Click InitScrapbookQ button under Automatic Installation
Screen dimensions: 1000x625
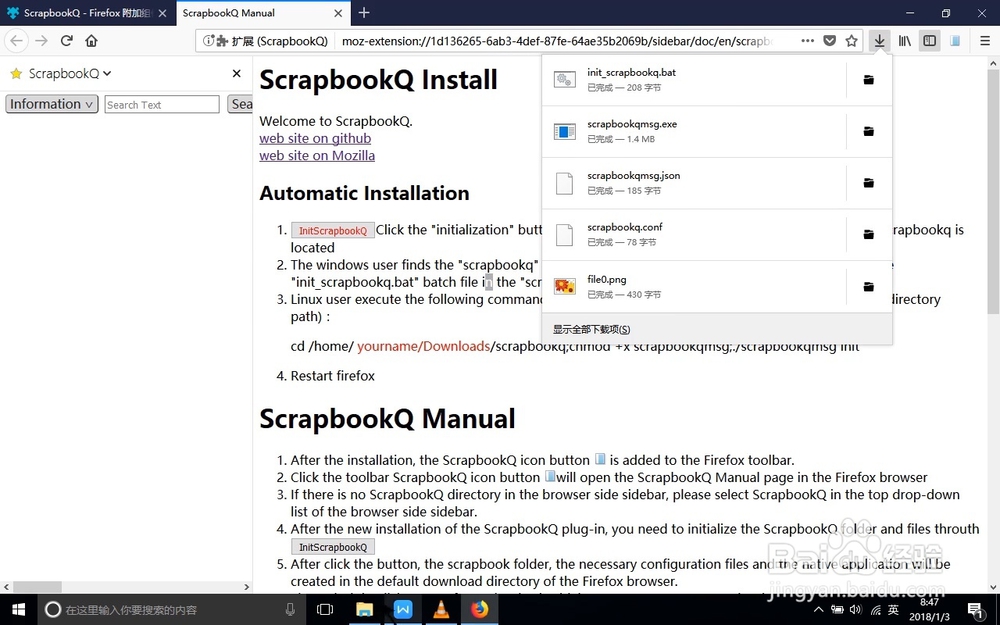(333, 230)
